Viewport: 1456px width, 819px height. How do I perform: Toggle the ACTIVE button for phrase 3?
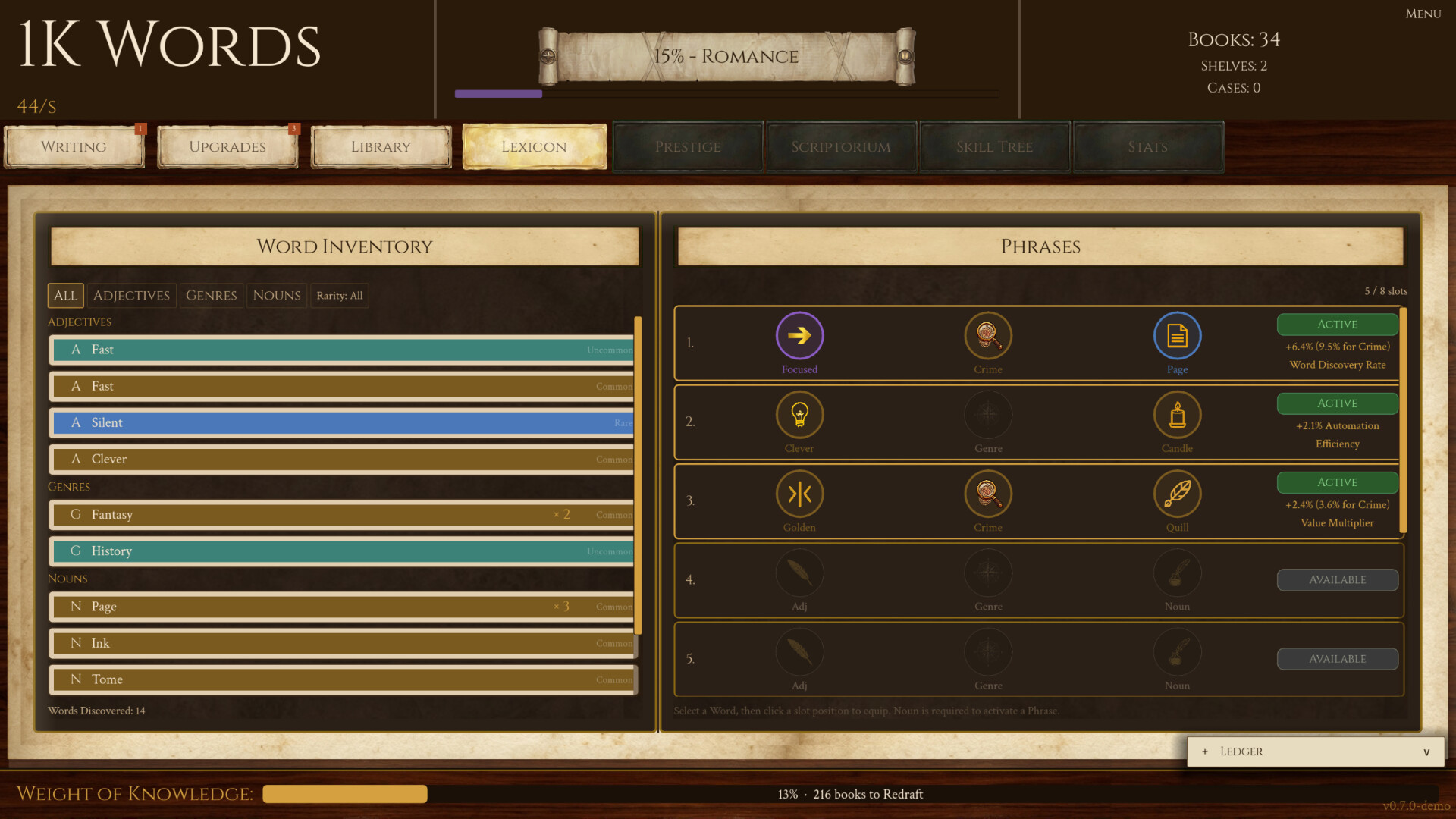coord(1337,482)
